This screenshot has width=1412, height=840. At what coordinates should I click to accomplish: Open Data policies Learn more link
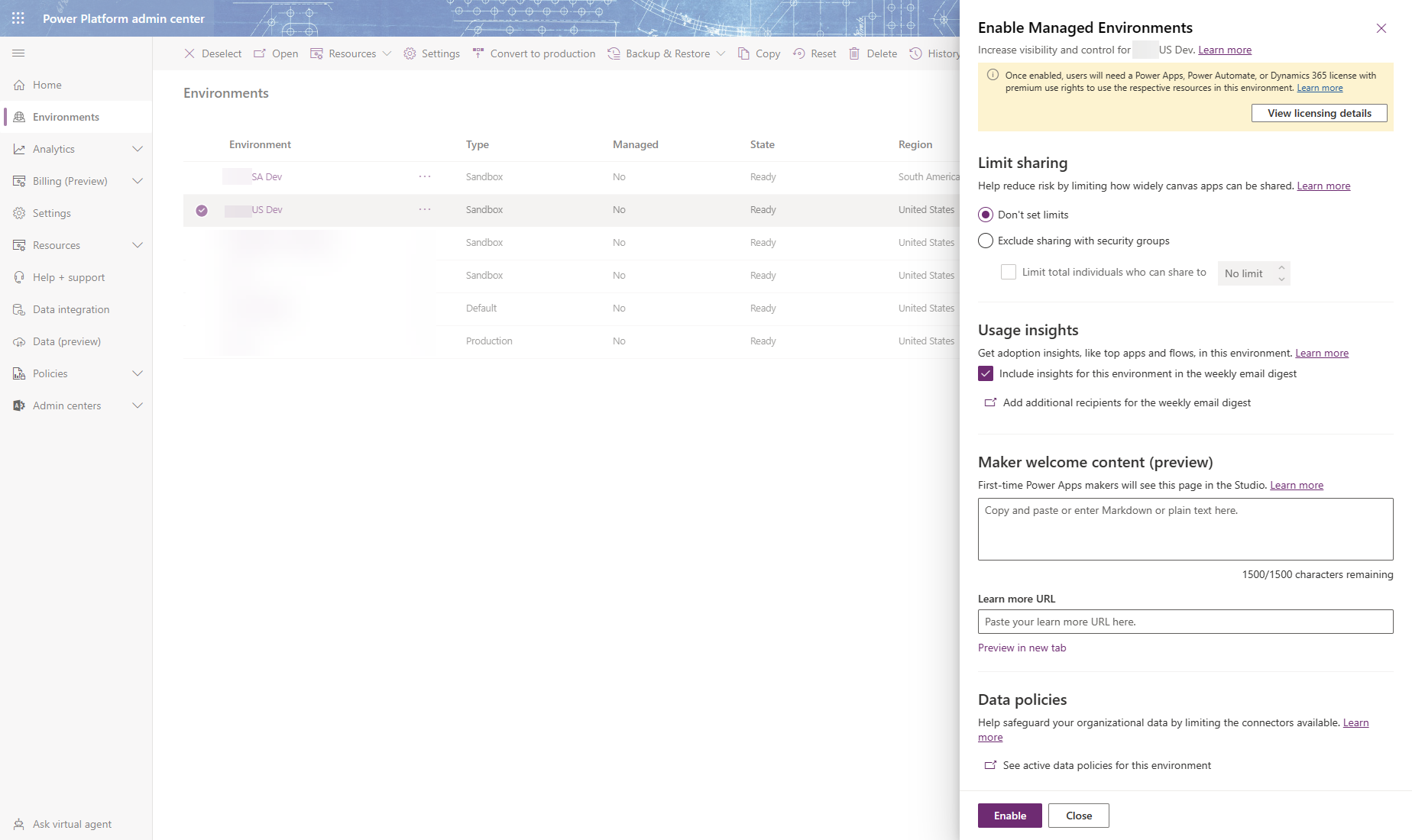(x=1355, y=722)
